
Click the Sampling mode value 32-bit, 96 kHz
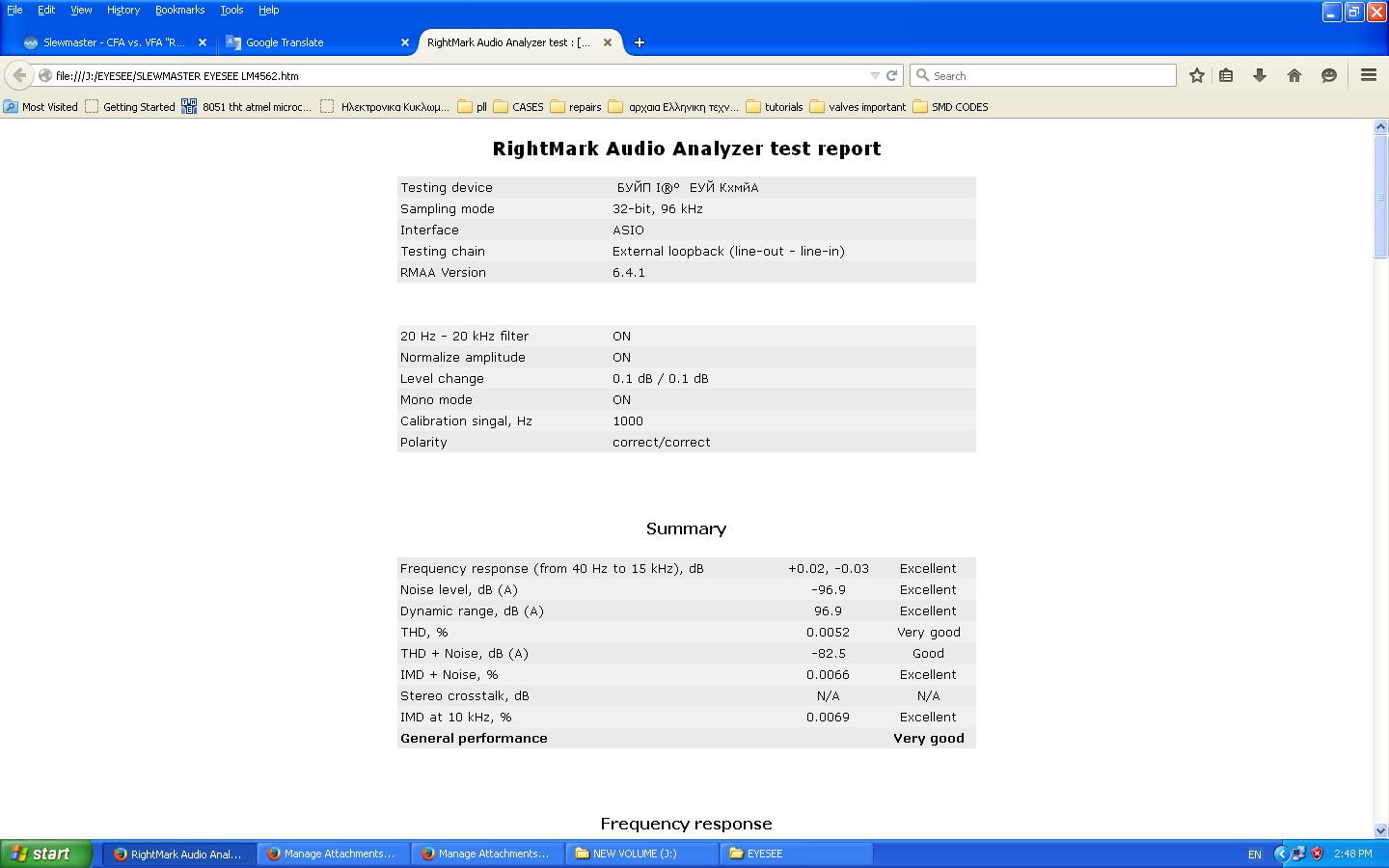pyautogui.click(x=658, y=208)
